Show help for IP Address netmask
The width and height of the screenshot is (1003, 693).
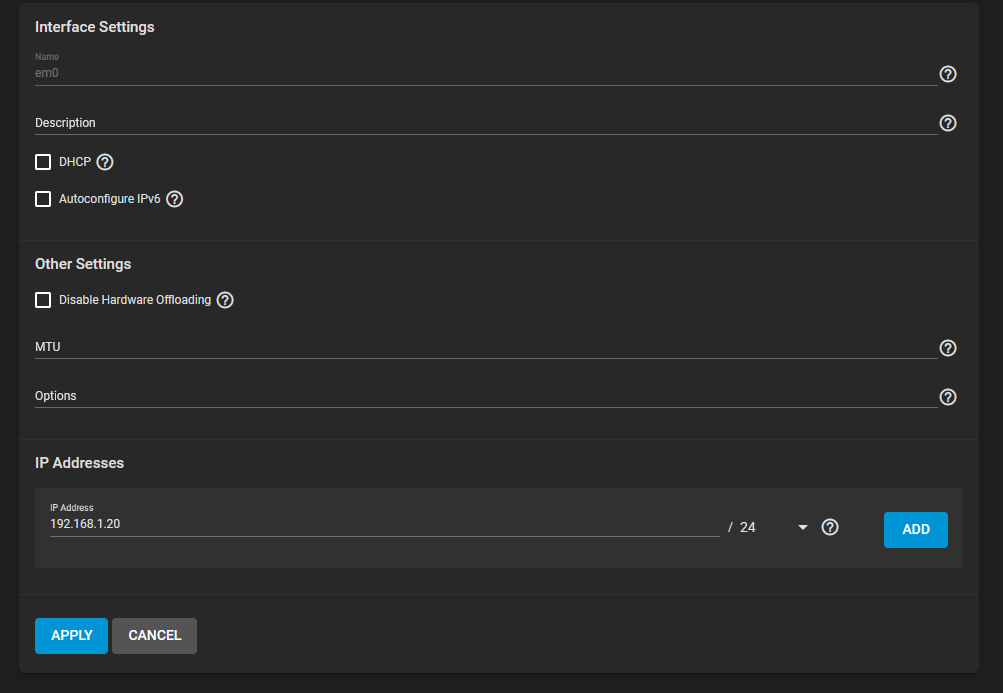[x=830, y=527]
